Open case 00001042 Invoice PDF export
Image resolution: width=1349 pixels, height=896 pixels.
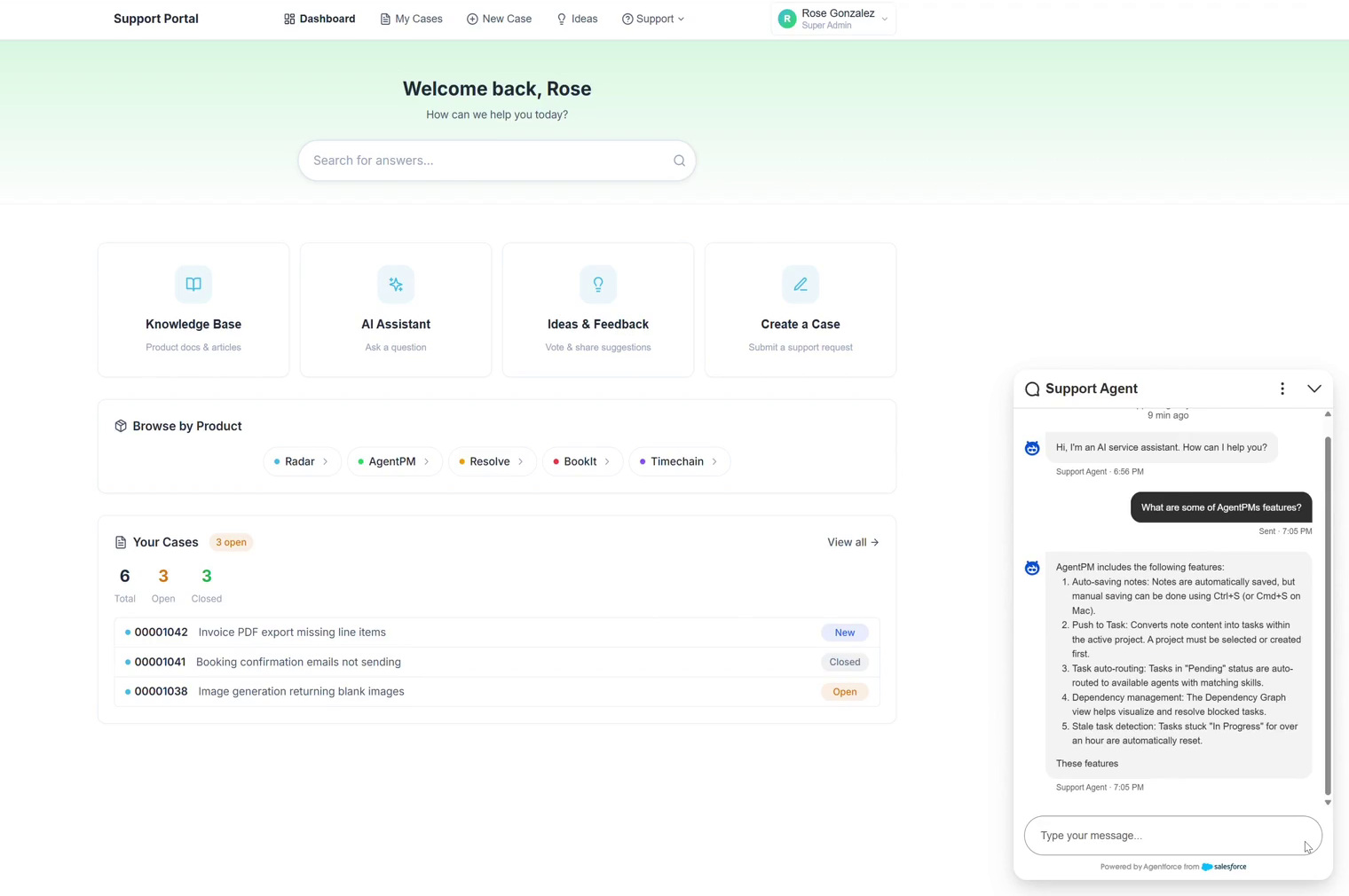497,633
